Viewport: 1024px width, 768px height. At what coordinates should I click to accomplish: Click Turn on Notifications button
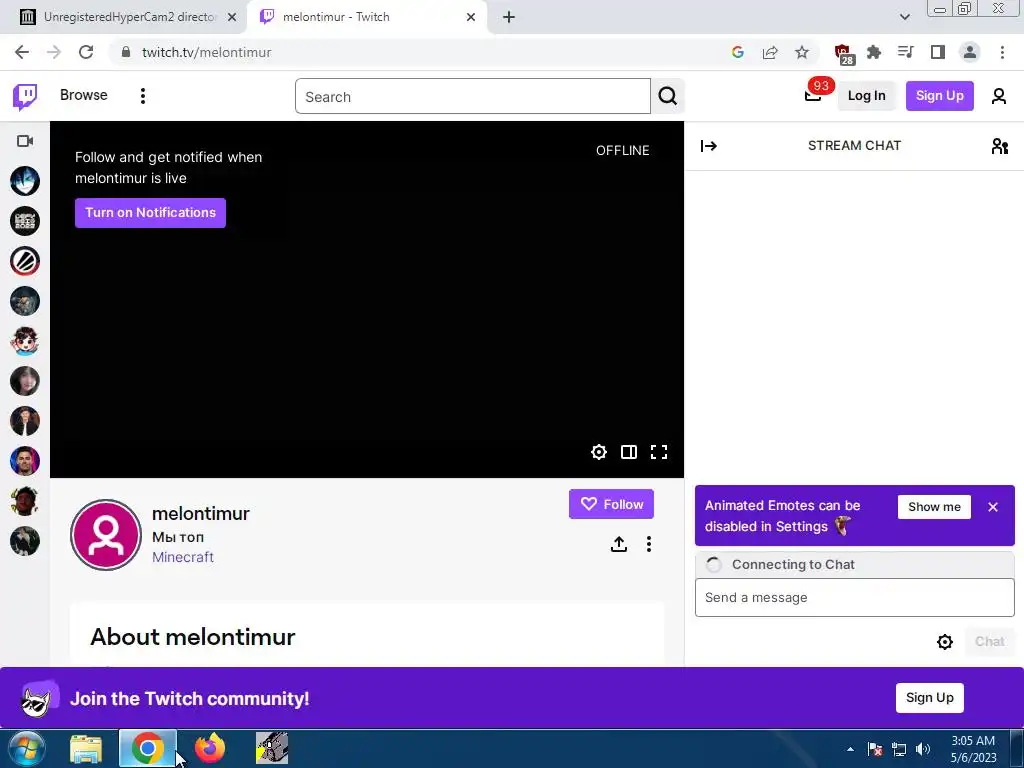150,213
